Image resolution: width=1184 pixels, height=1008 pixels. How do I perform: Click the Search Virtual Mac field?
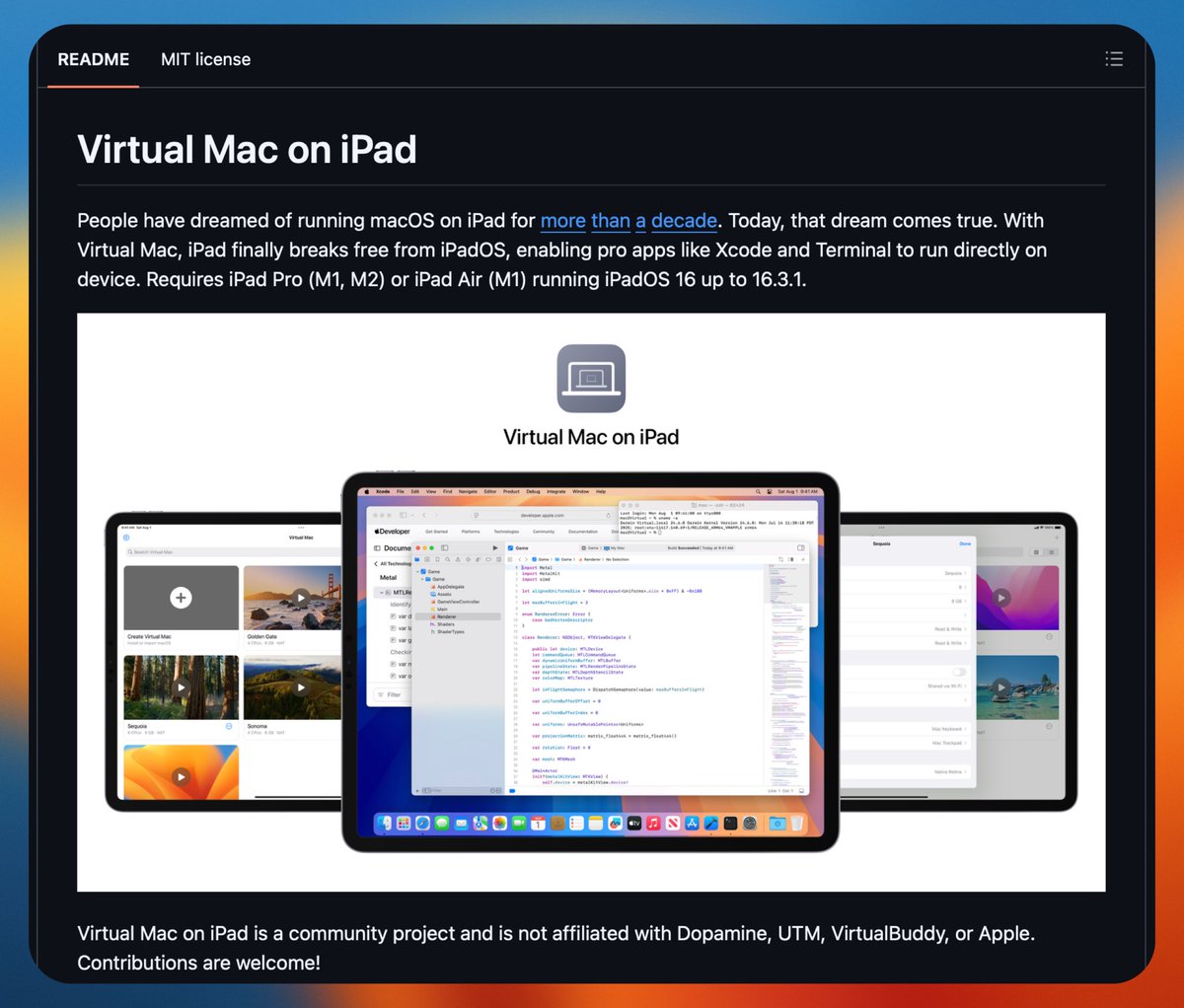(232, 552)
